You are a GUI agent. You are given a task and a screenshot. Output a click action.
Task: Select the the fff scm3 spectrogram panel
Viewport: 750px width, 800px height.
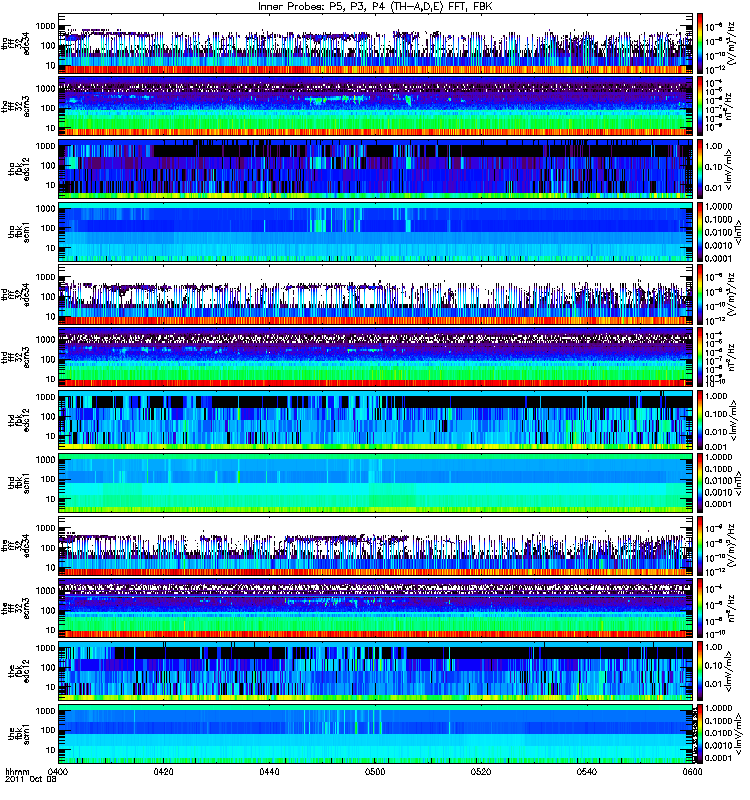376,608
